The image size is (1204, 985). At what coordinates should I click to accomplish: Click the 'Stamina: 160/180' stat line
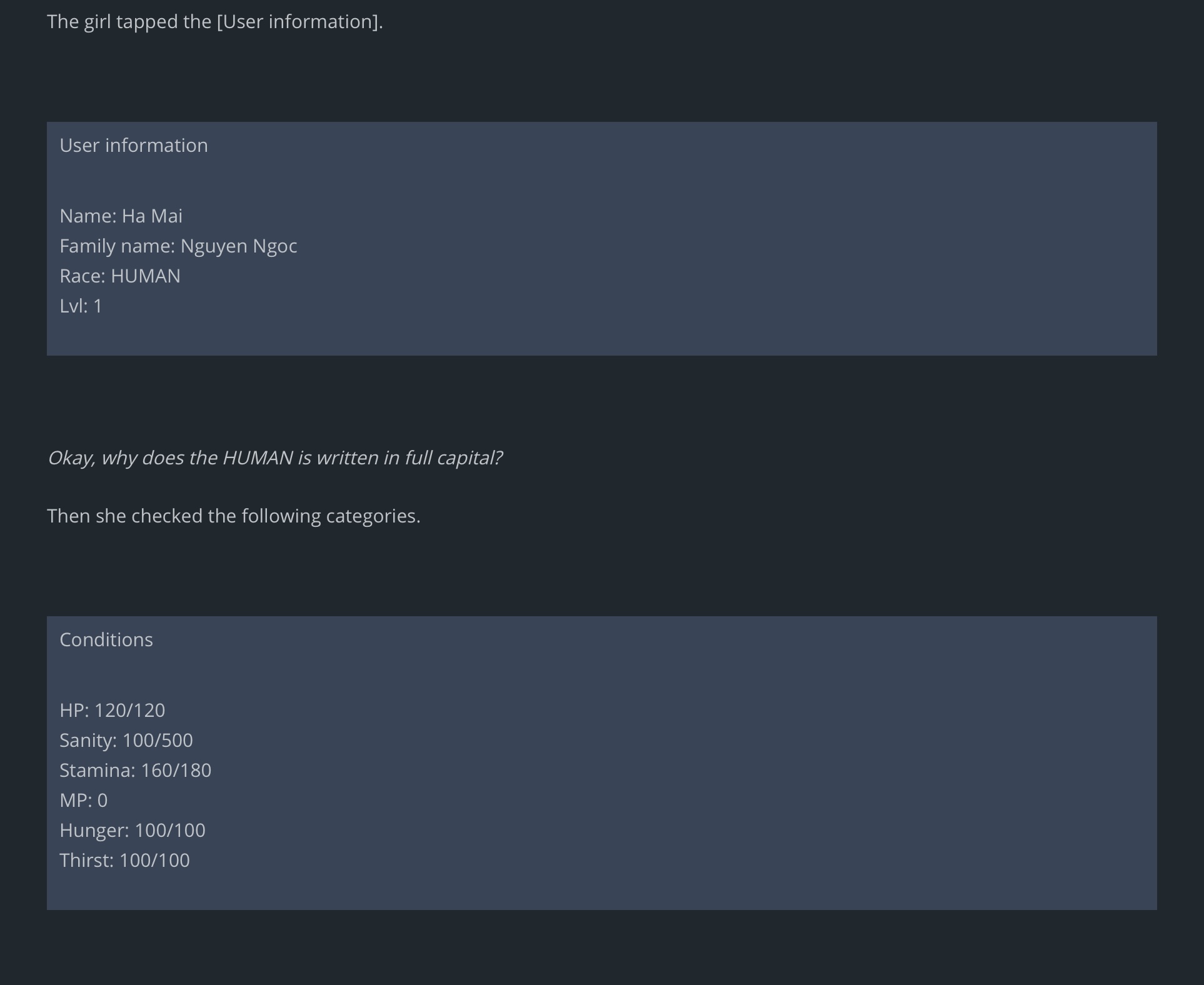click(x=136, y=771)
